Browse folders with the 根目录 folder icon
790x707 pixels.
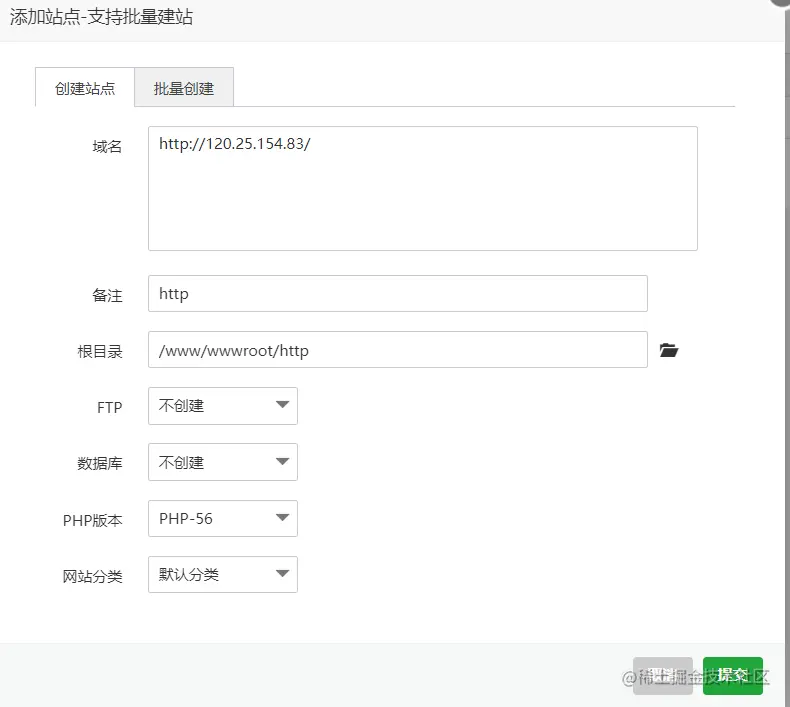669,350
